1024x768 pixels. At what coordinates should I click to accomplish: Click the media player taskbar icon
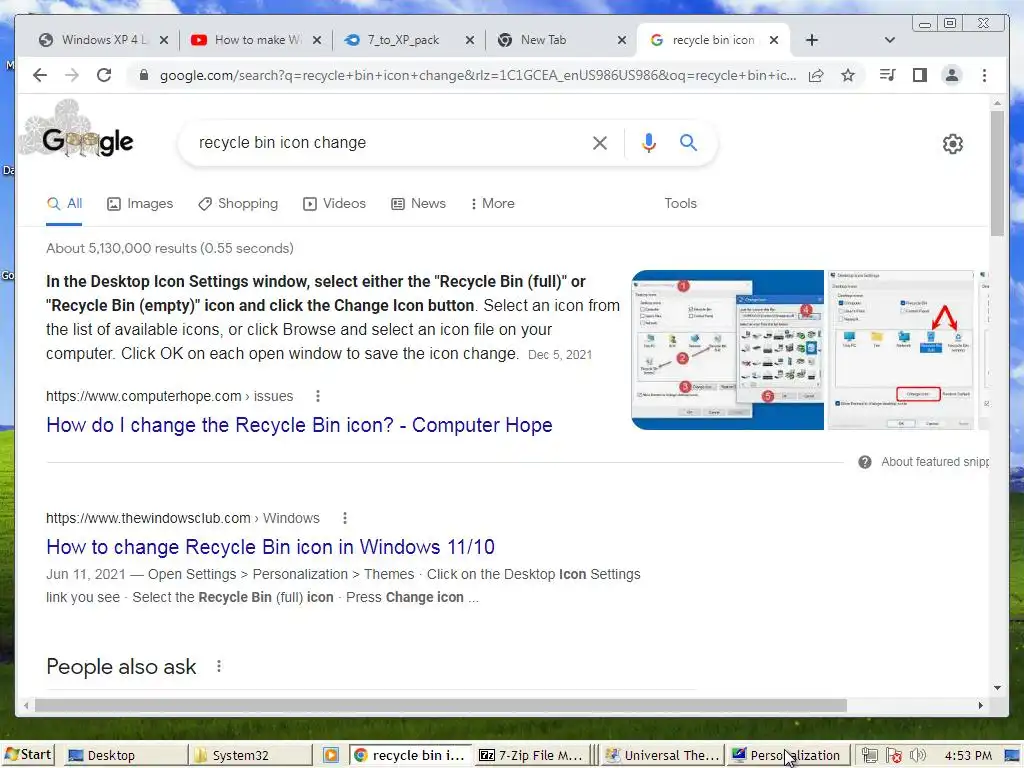331,756
